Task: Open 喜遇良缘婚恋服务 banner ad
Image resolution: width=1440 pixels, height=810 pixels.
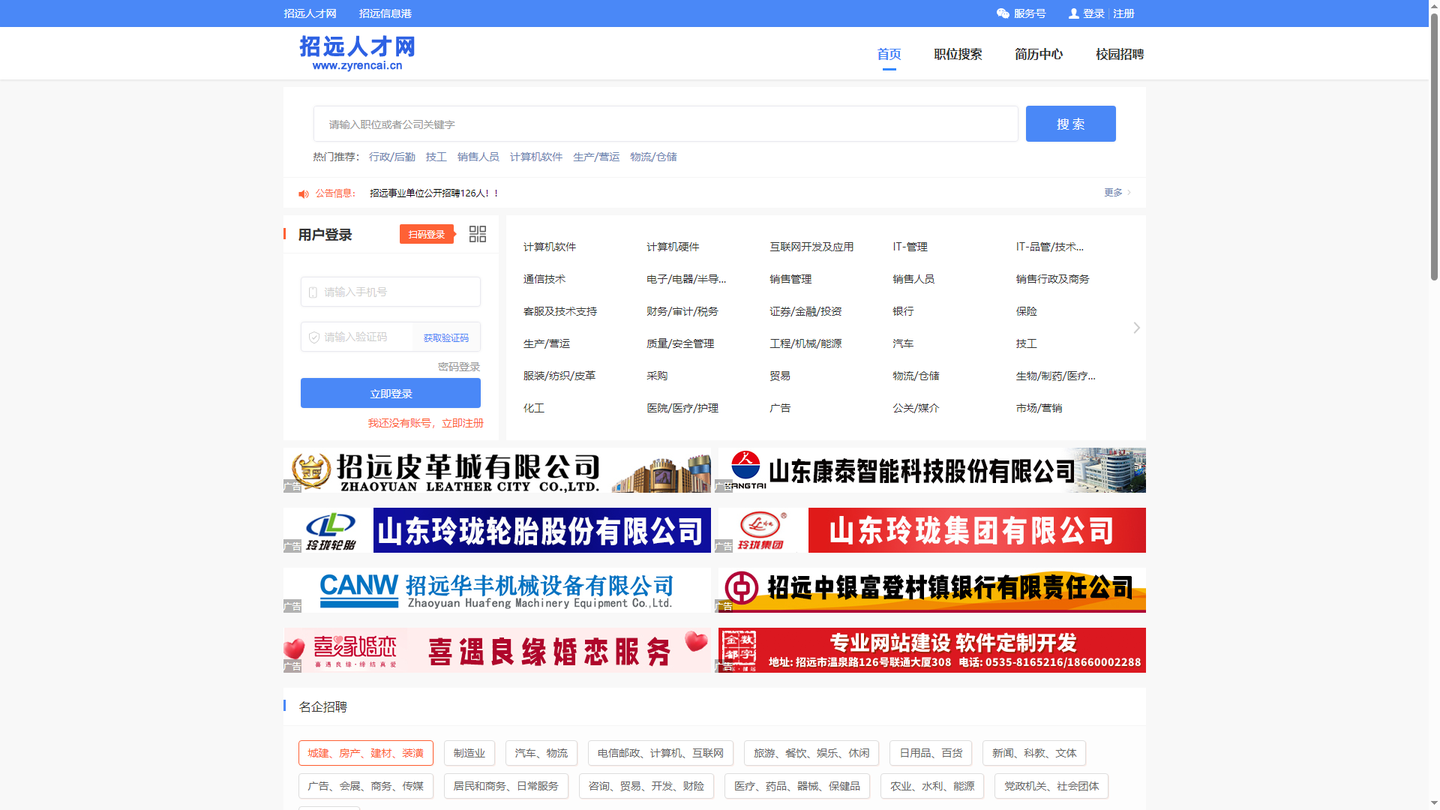Action: 498,650
